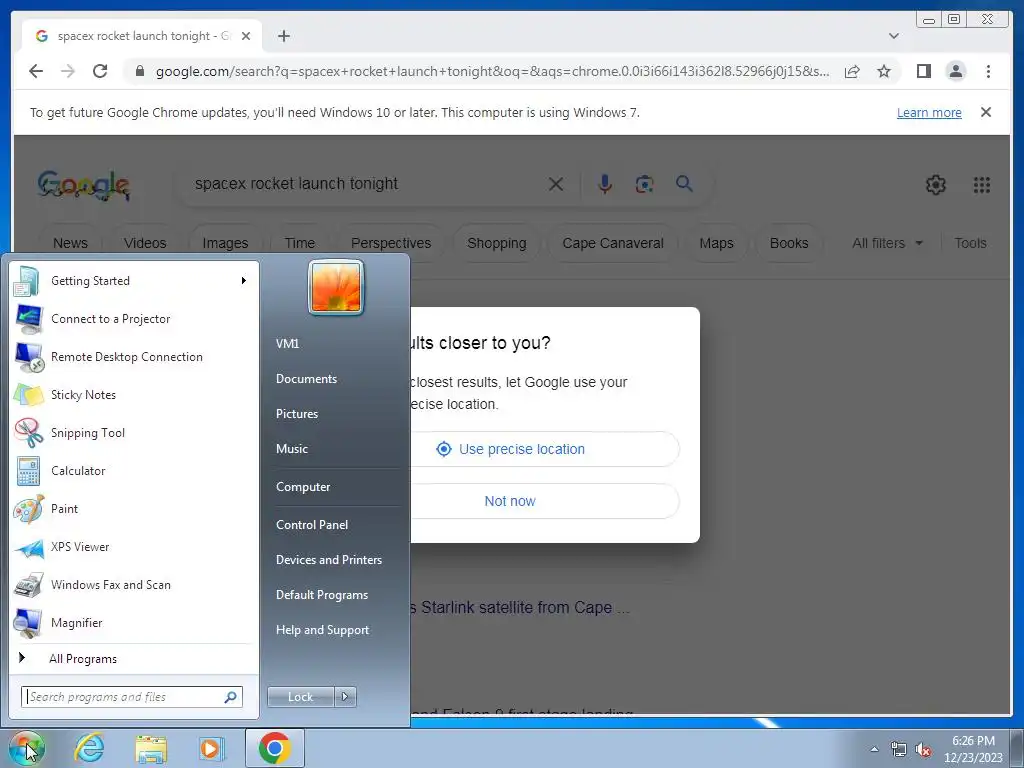Open Pictures library
1024x768 pixels.
click(296, 413)
